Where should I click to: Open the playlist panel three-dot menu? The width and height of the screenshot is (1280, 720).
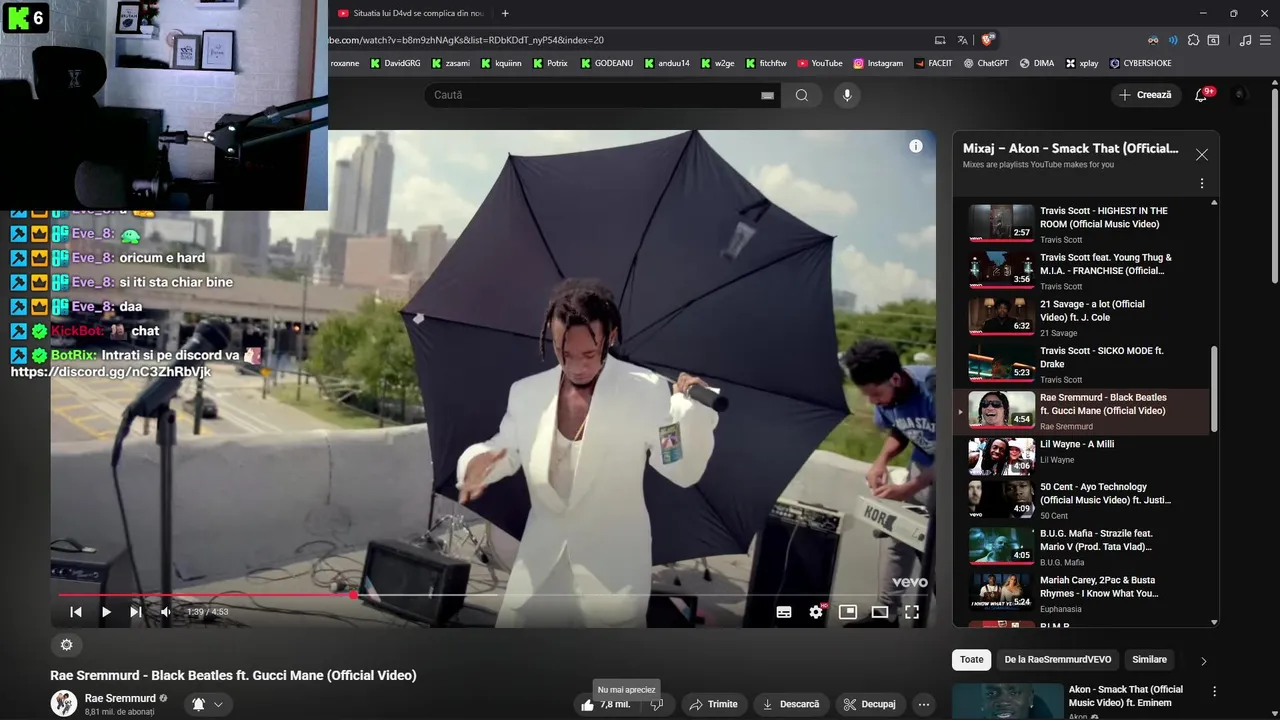pos(1202,184)
